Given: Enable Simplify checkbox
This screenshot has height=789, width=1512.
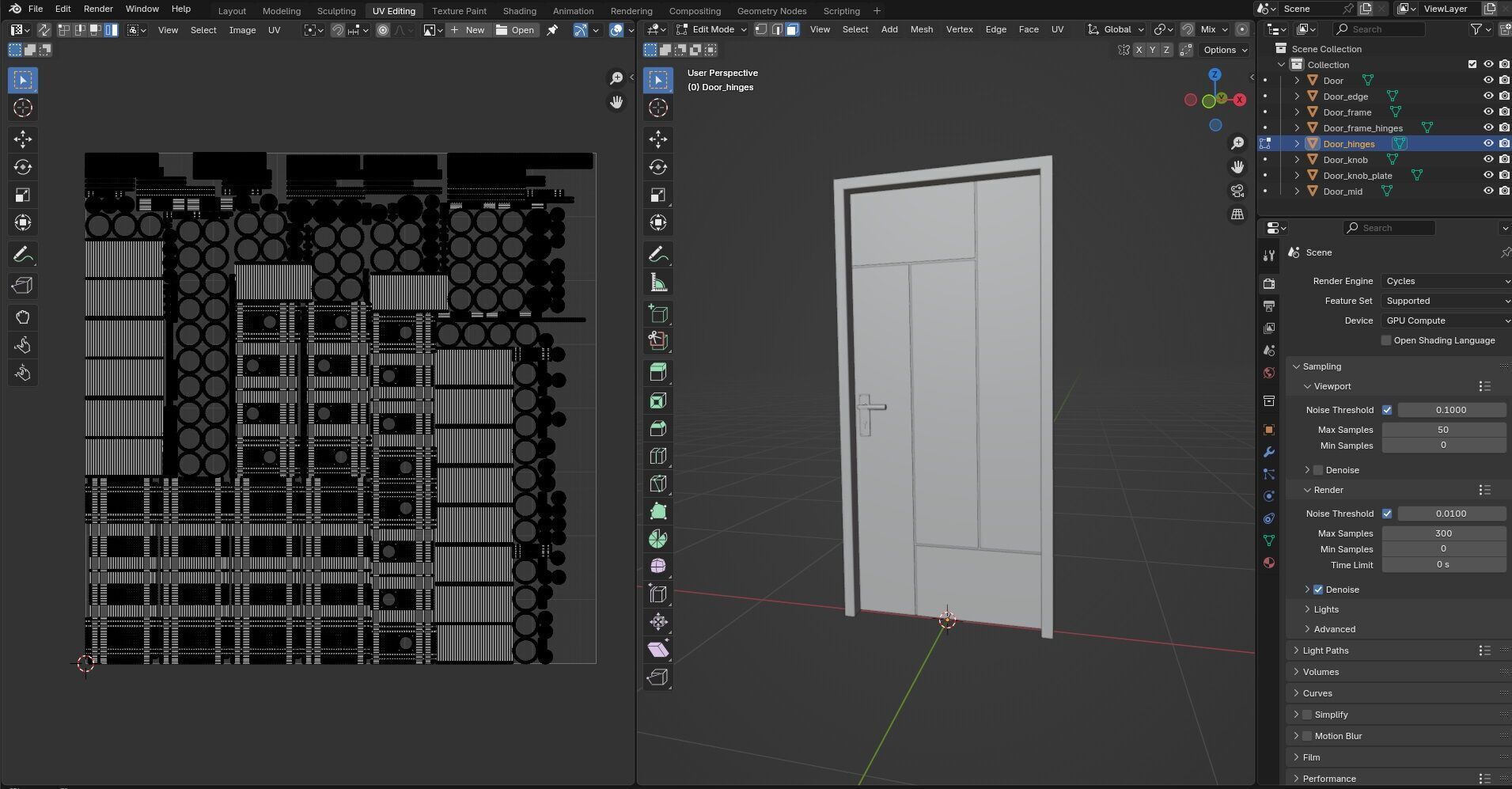Looking at the screenshot, I should click(x=1307, y=715).
